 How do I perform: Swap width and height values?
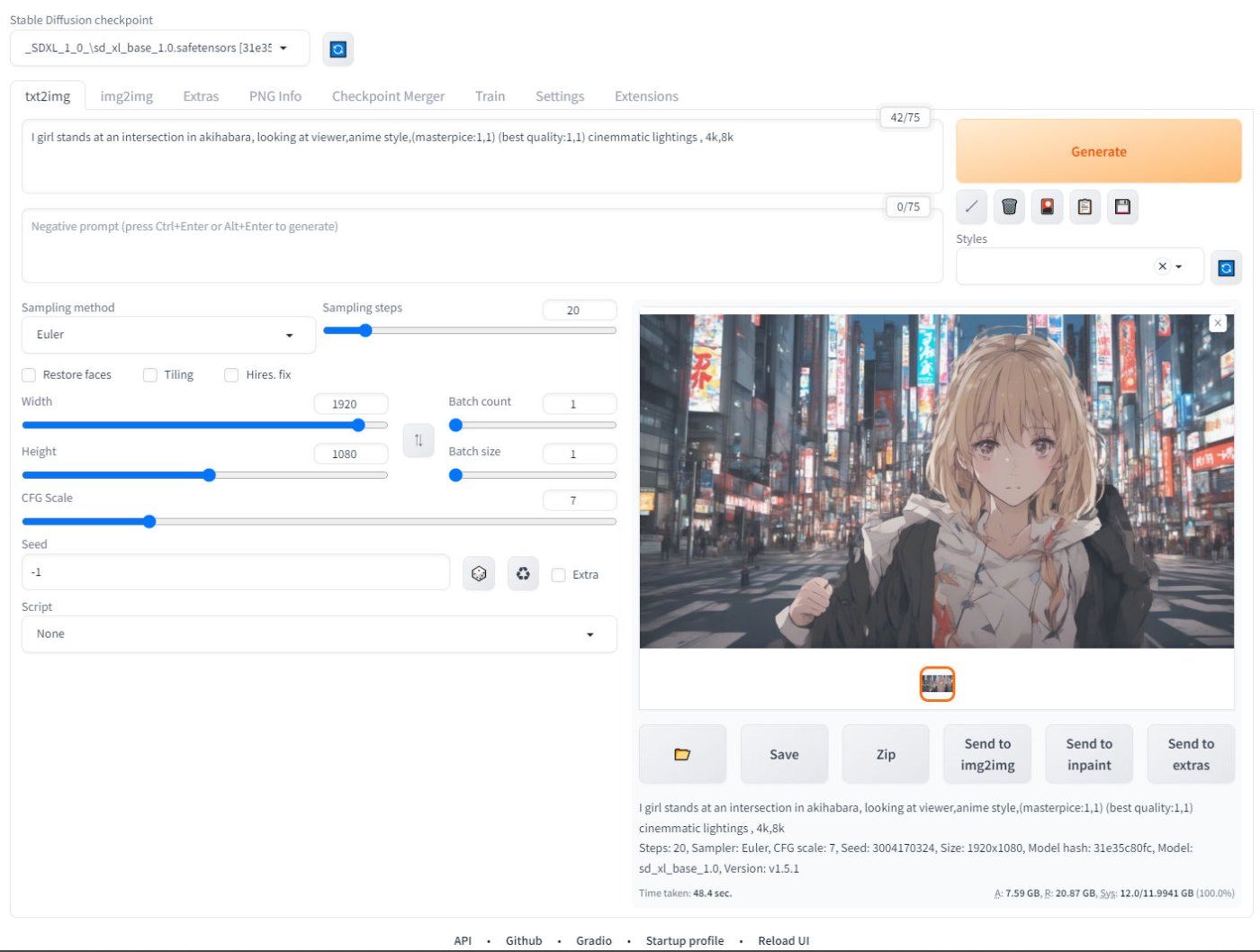tap(418, 440)
